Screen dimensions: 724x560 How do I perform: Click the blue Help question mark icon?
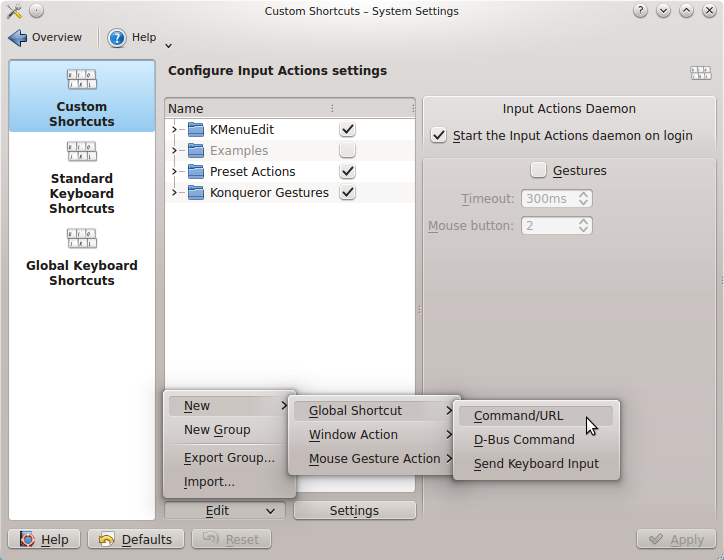[117, 38]
